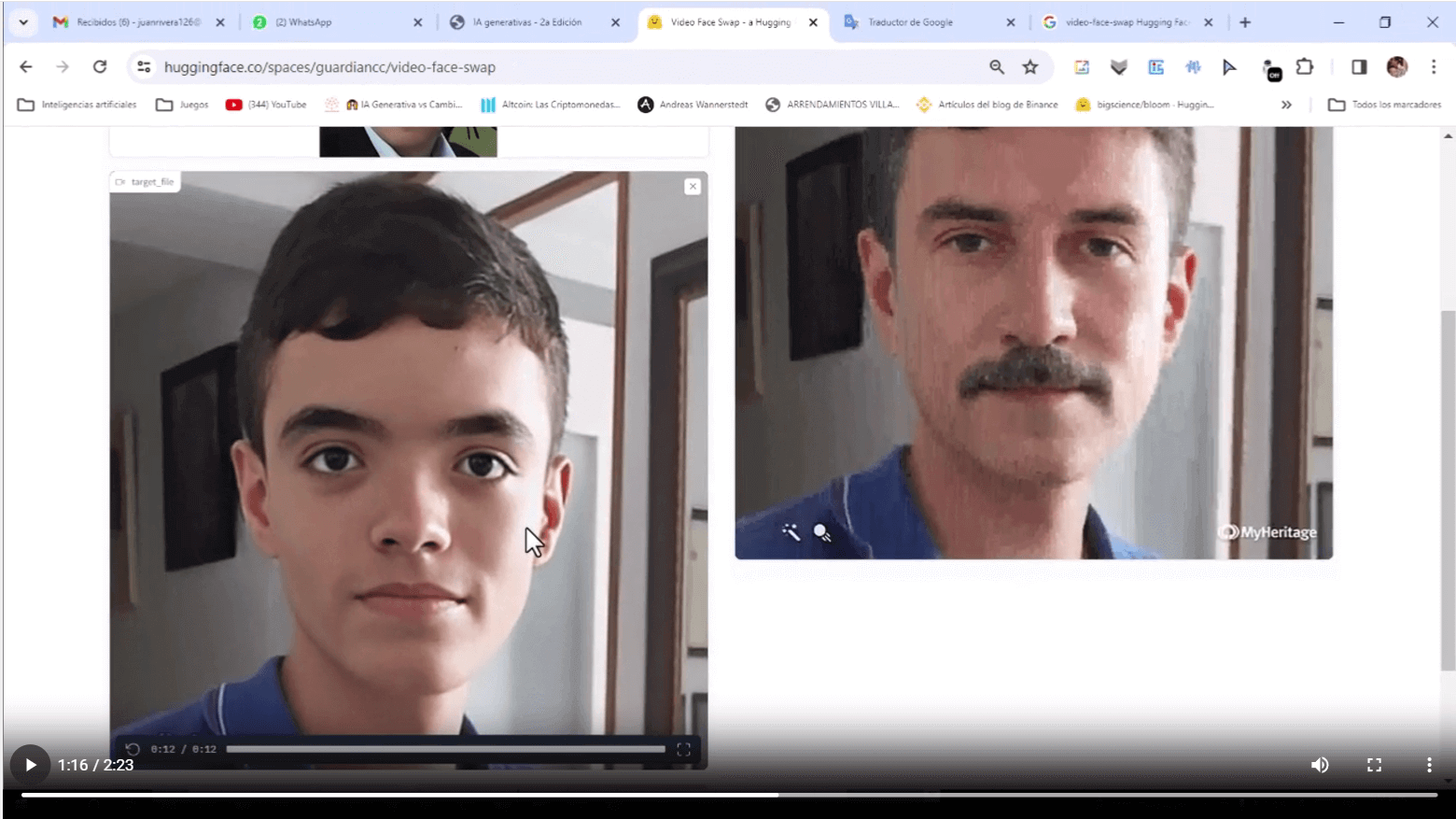
Task: Play the outer video player
Action: [x=30, y=765]
